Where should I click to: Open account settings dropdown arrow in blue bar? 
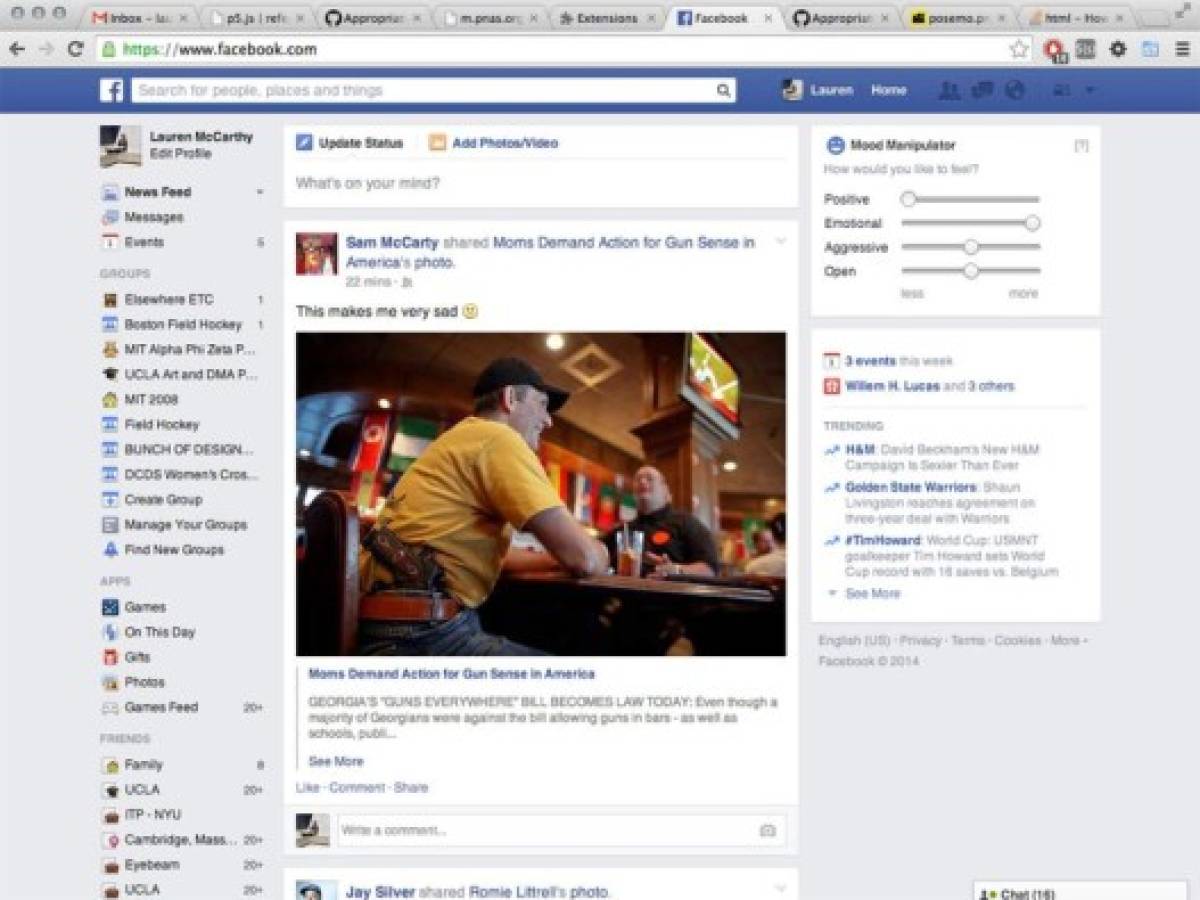click(x=1090, y=90)
